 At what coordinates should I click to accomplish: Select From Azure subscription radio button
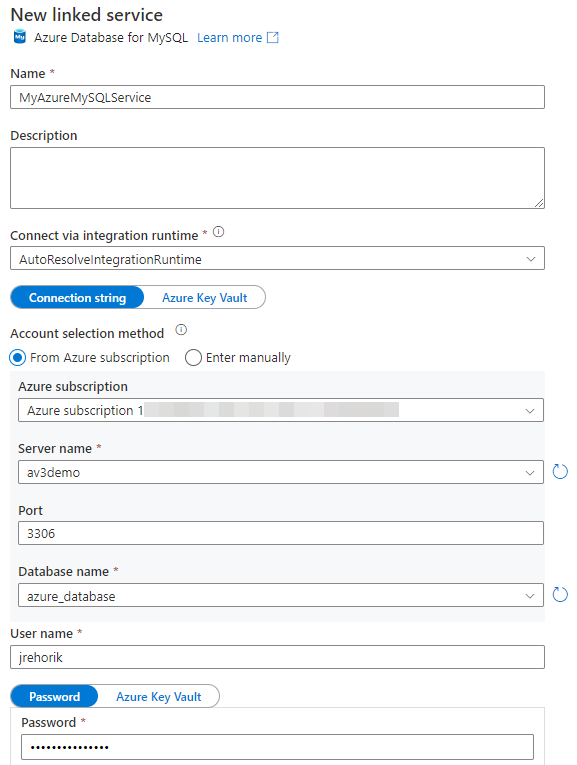(18, 358)
